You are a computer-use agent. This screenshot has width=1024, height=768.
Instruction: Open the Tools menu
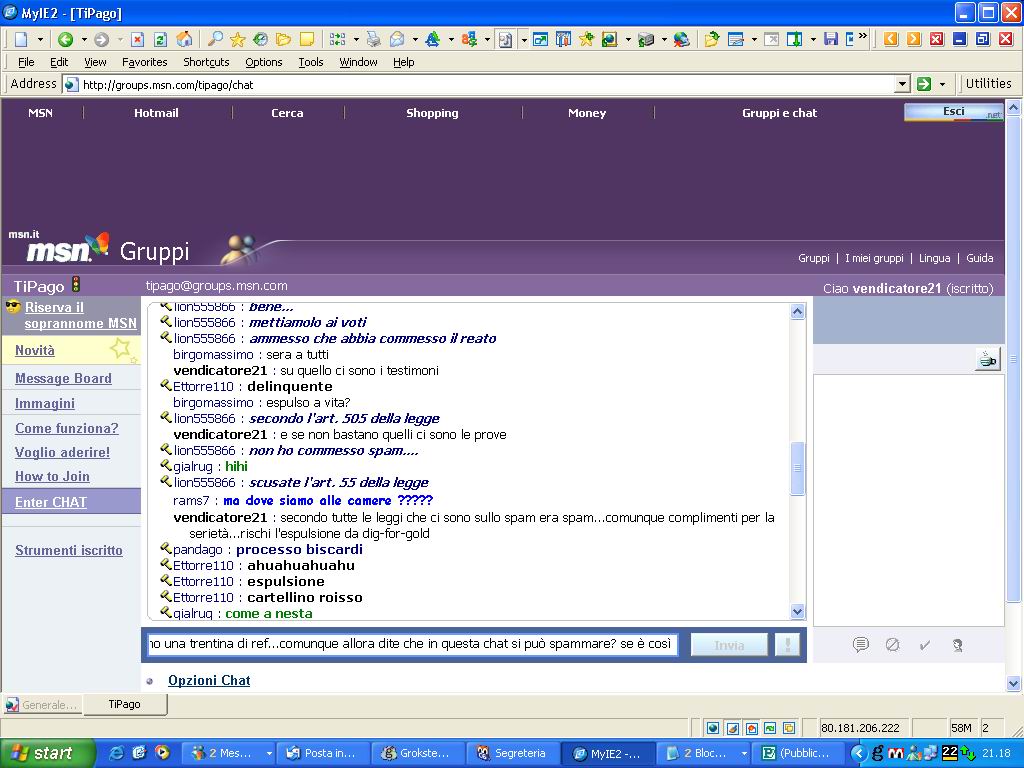(x=311, y=62)
